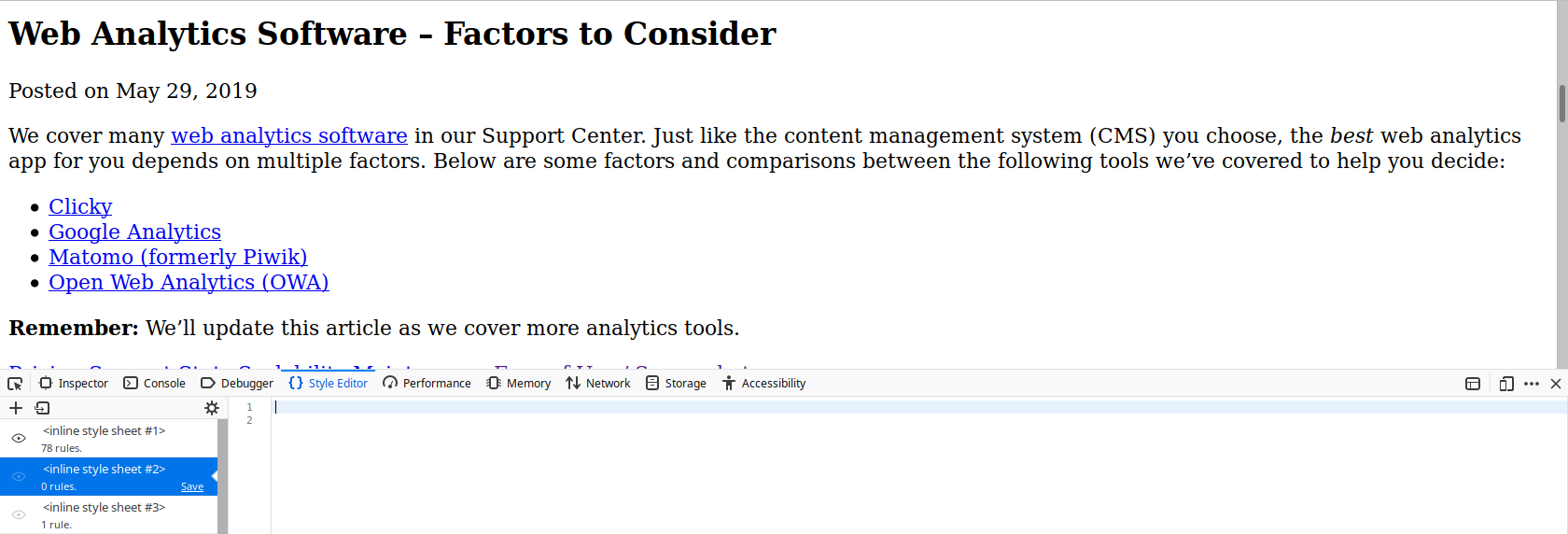Open the Console tab
Screen dimensions: 1568x534
155,384
